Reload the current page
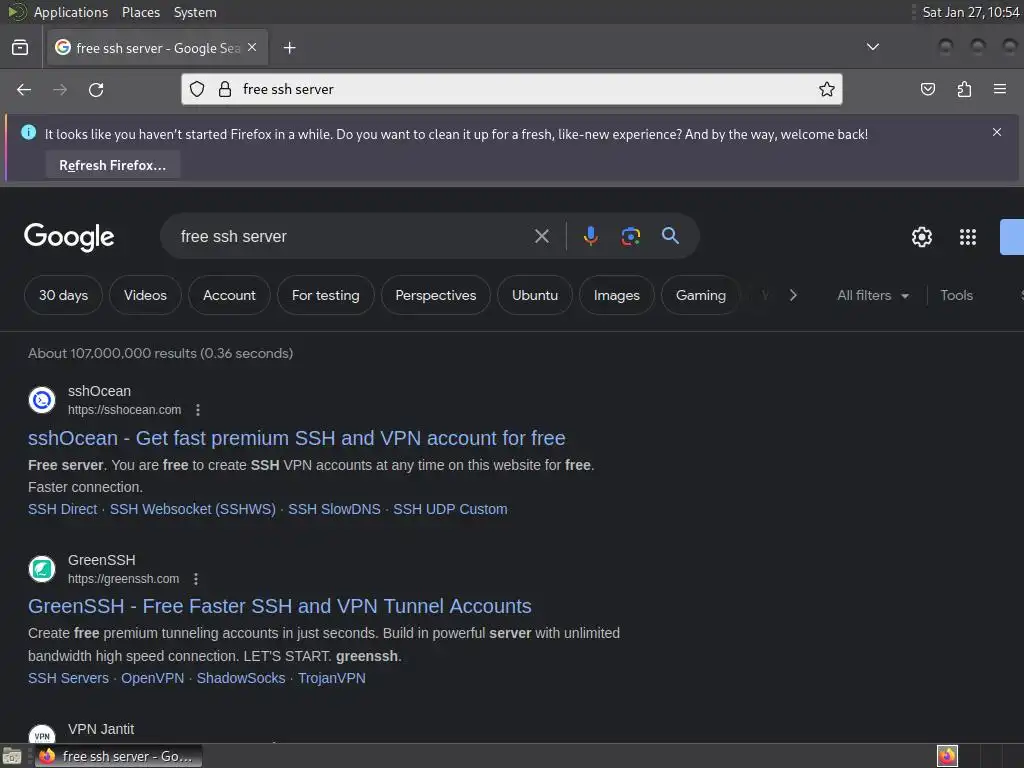This screenshot has height=768, width=1024. 96,89
